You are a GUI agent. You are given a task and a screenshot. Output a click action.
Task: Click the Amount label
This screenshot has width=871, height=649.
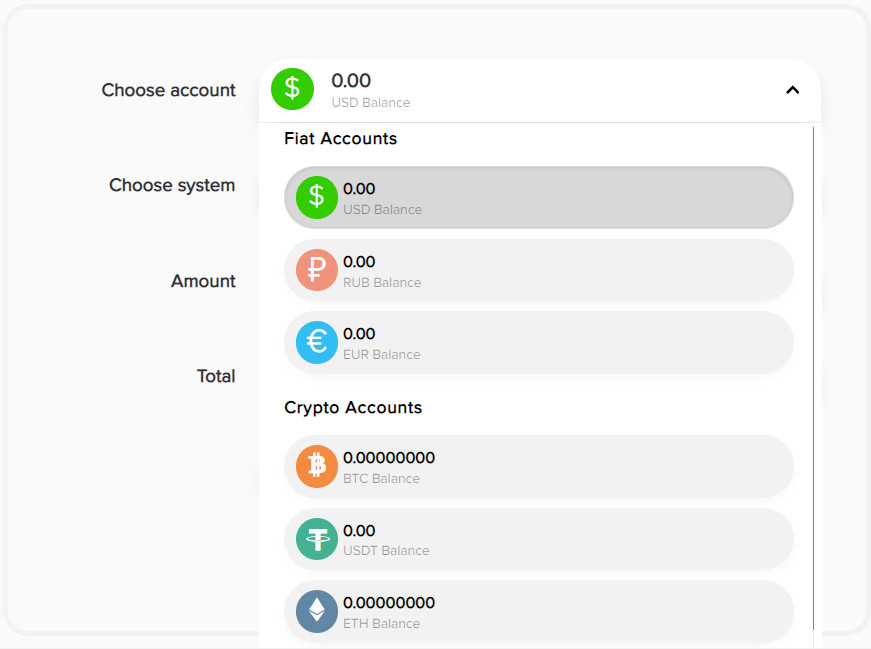203,281
